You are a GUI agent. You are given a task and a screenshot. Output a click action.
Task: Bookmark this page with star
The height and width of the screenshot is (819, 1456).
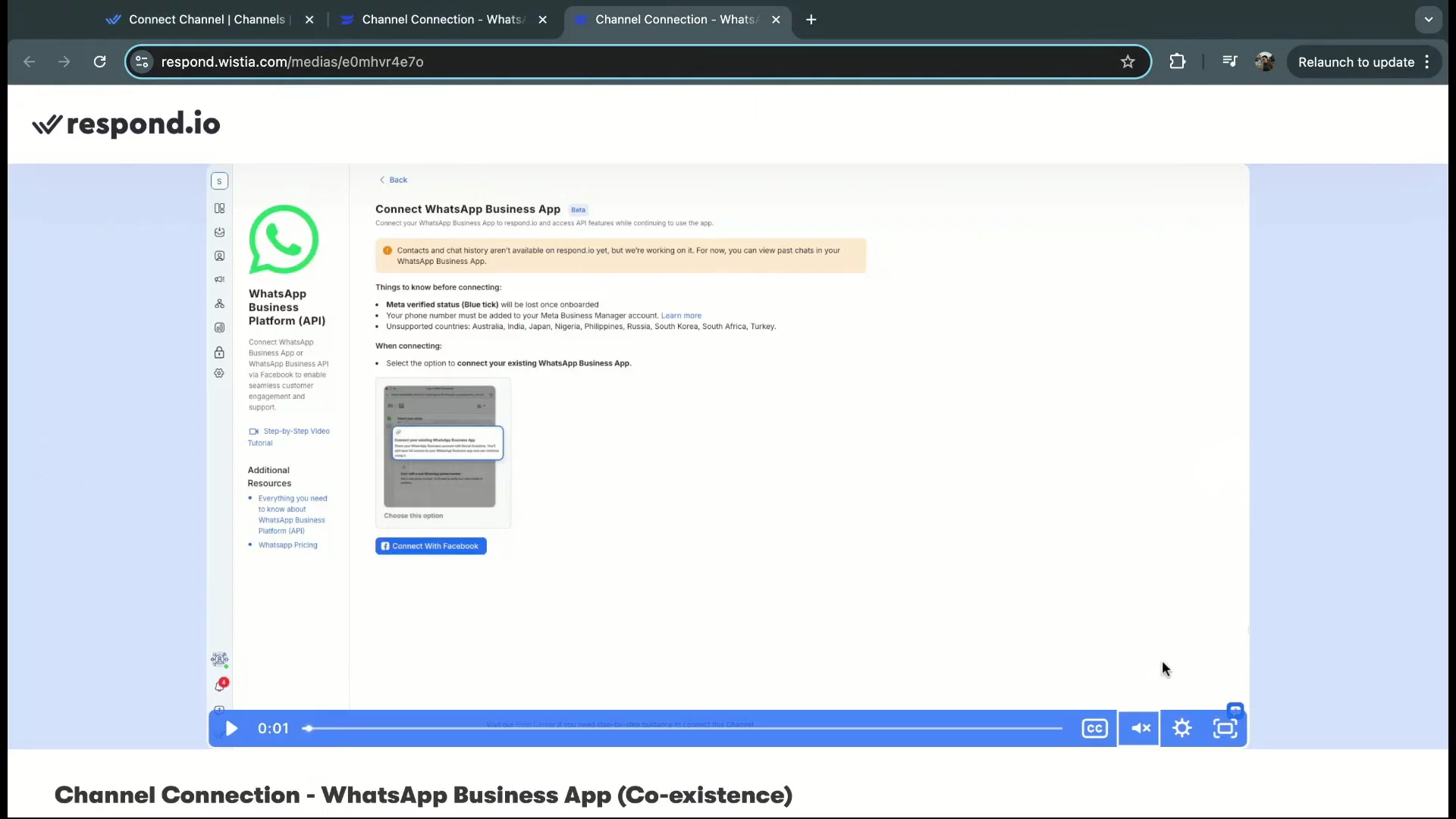pyautogui.click(x=1128, y=62)
